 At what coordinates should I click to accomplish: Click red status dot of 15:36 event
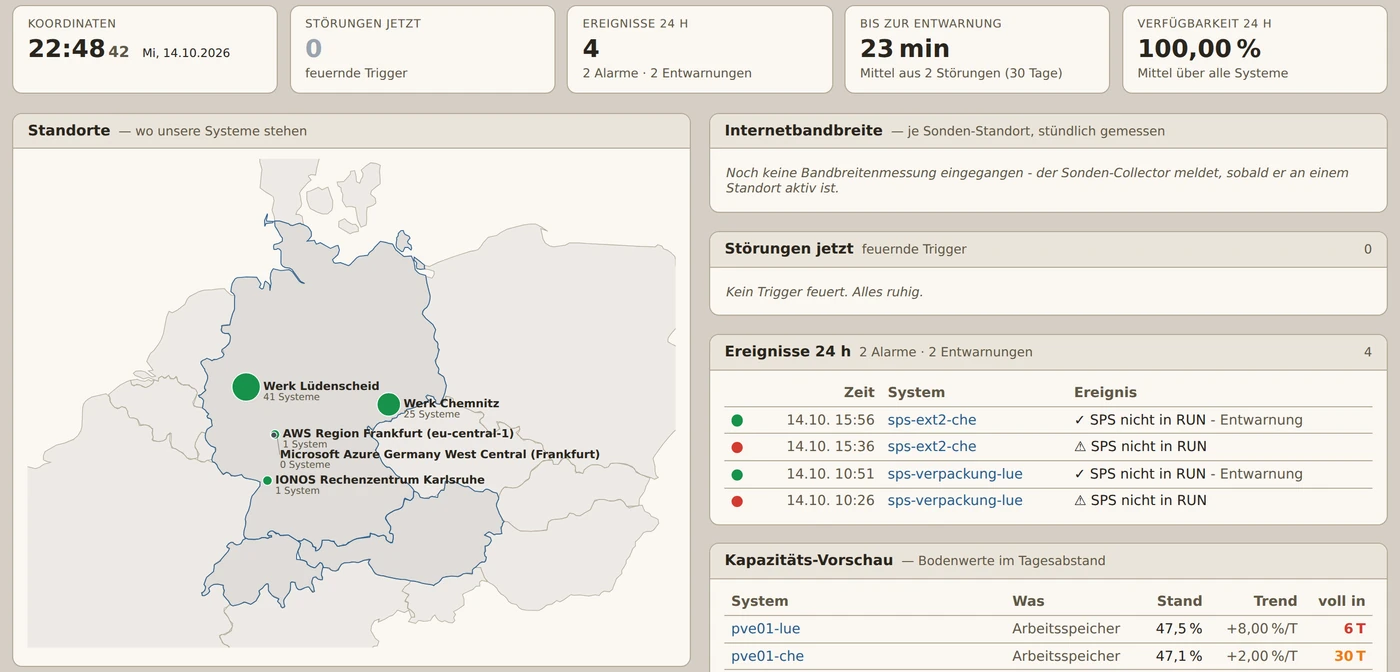737,448
